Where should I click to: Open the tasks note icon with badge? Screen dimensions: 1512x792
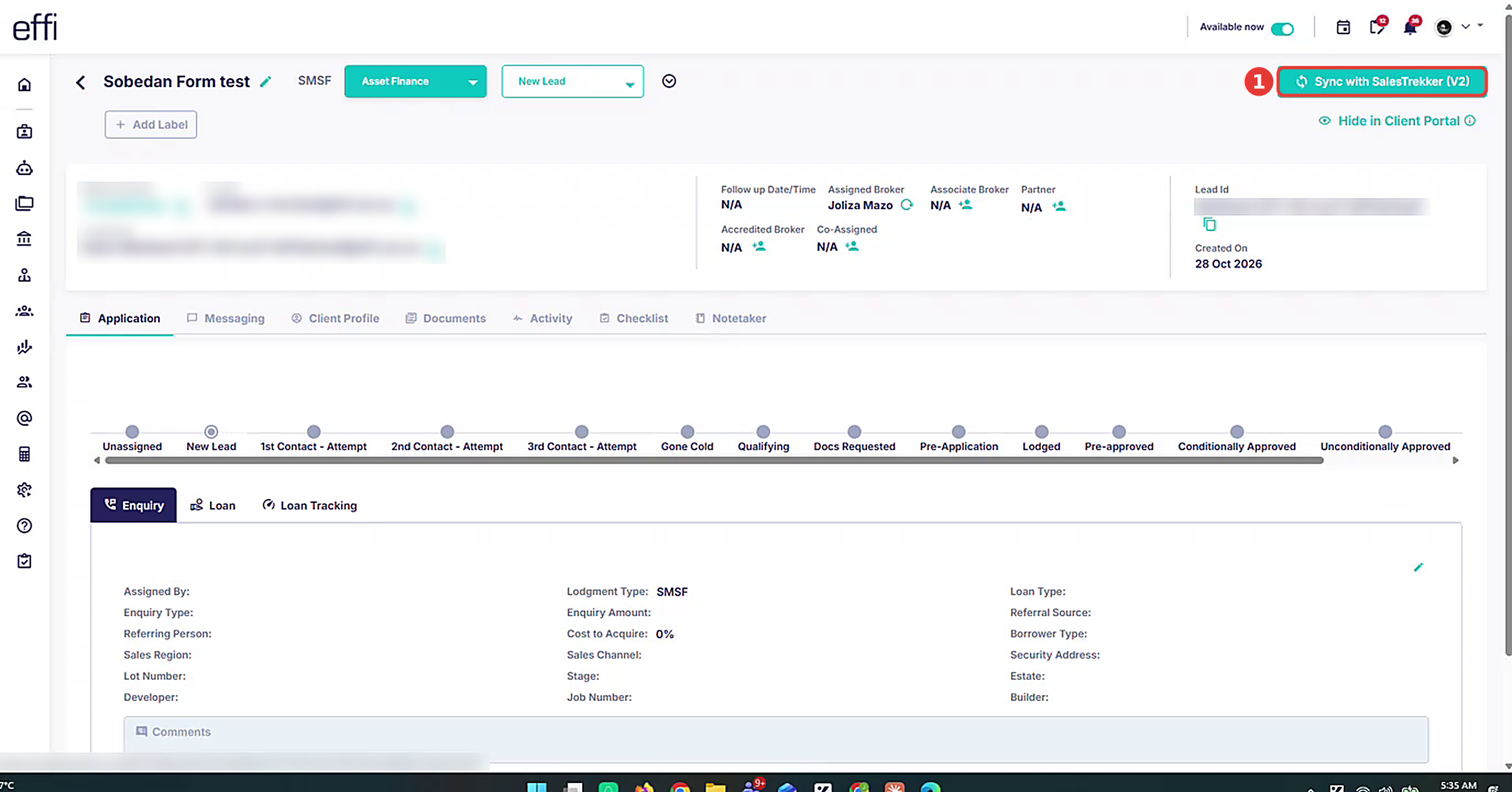[1377, 27]
